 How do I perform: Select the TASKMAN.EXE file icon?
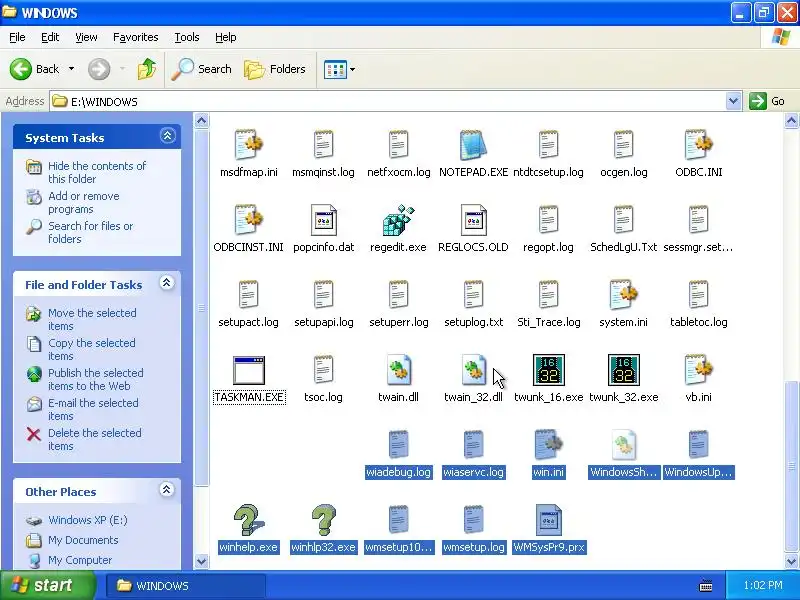[248, 370]
